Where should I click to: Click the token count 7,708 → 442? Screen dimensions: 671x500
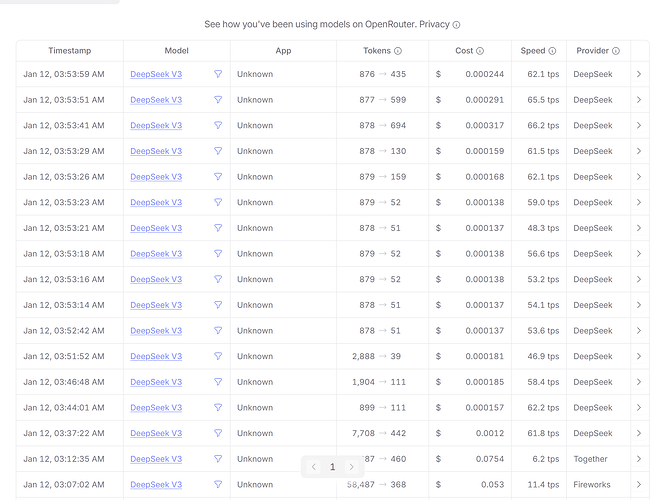[379, 433]
